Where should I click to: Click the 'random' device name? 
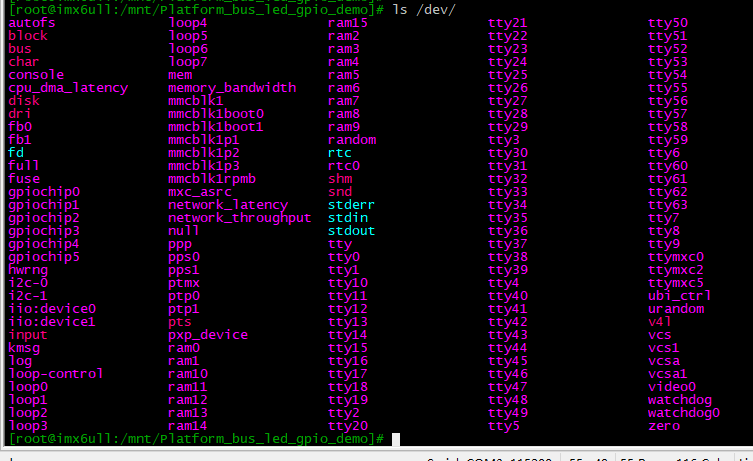352,140
